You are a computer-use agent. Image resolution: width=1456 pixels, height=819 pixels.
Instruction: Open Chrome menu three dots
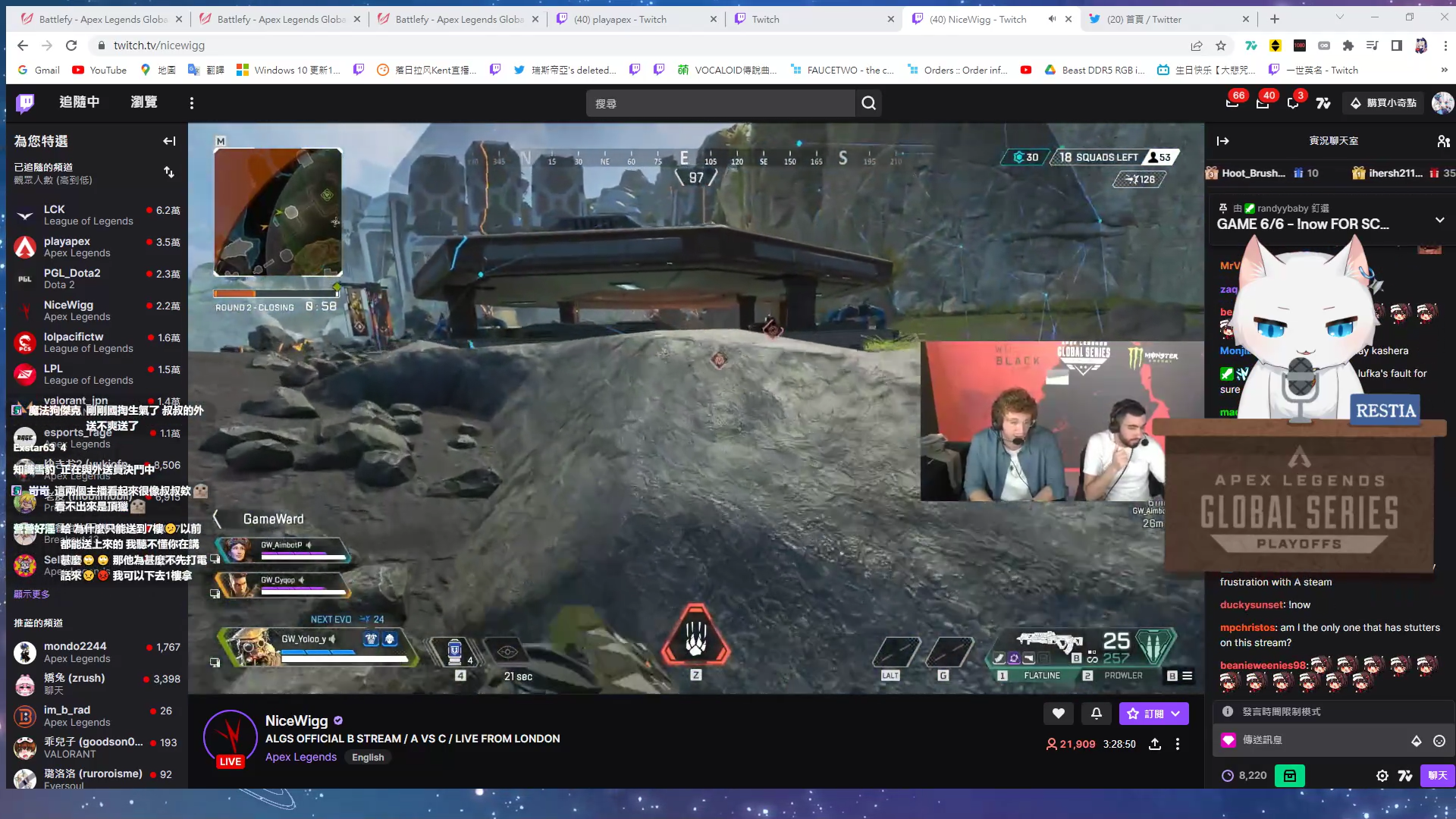[1445, 45]
